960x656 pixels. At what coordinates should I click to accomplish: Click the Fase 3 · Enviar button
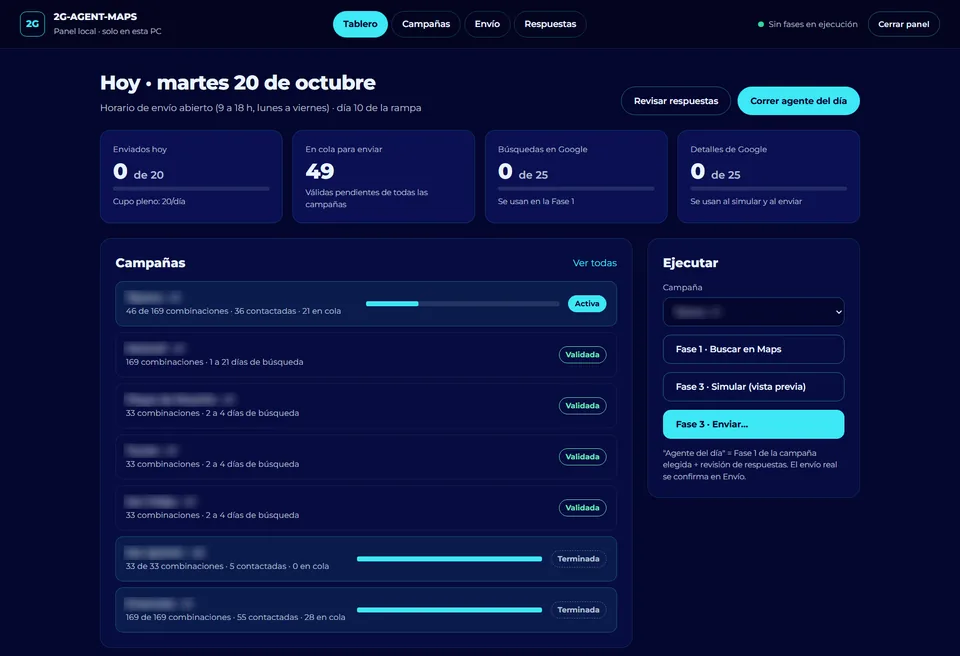coord(754,424)
